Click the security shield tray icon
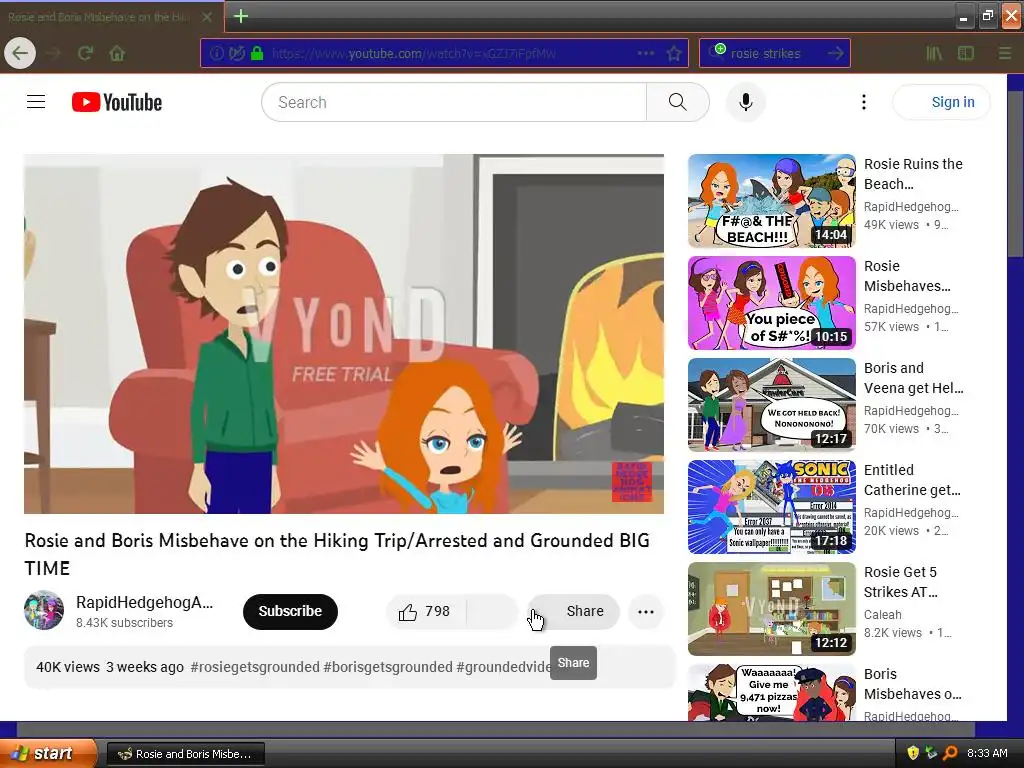The height and width of the screenshot is (768, 1024). [913, 753]
